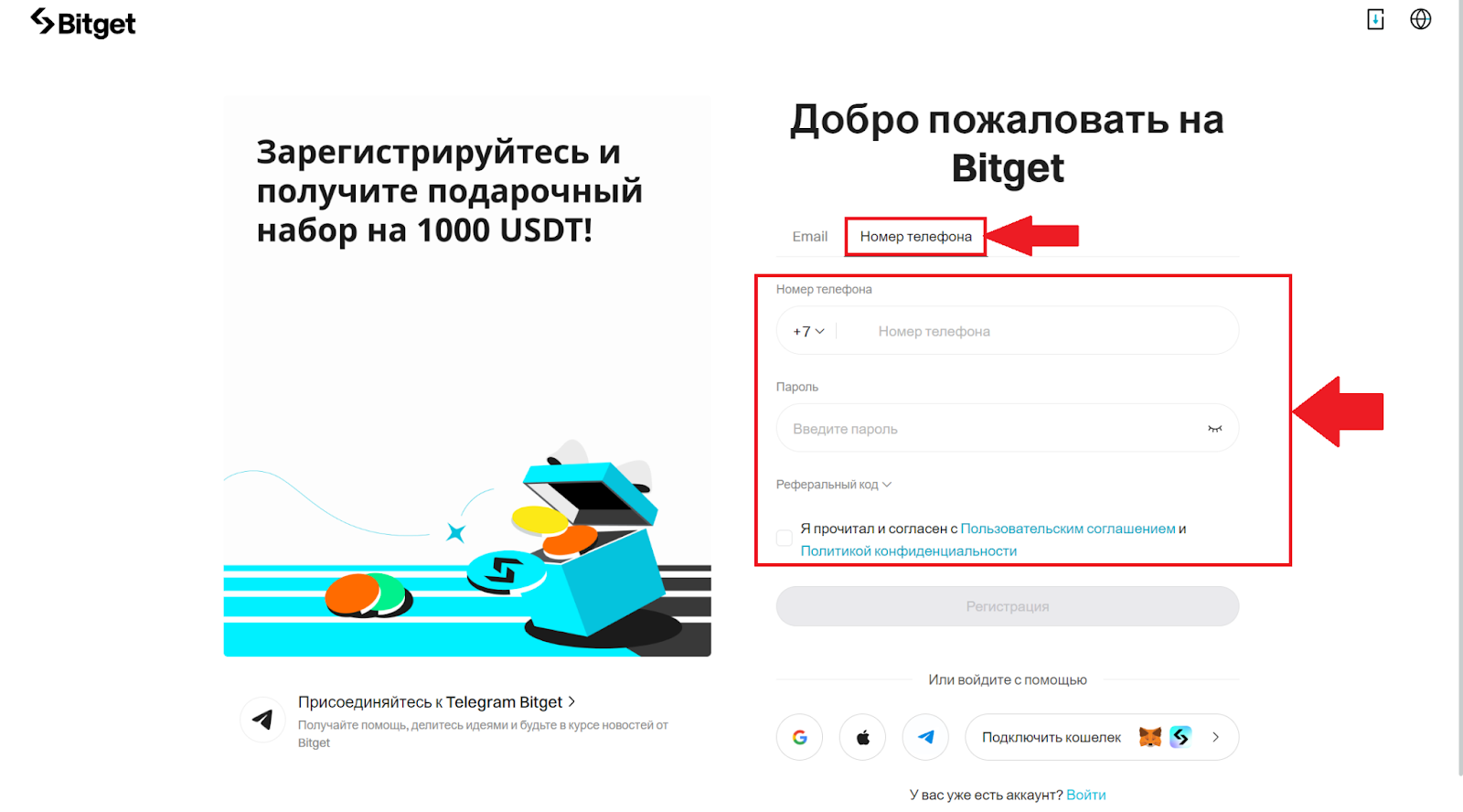Toggle password visibility eye icon
This screenshot has height=812, width=1463.
point(1214,429)
